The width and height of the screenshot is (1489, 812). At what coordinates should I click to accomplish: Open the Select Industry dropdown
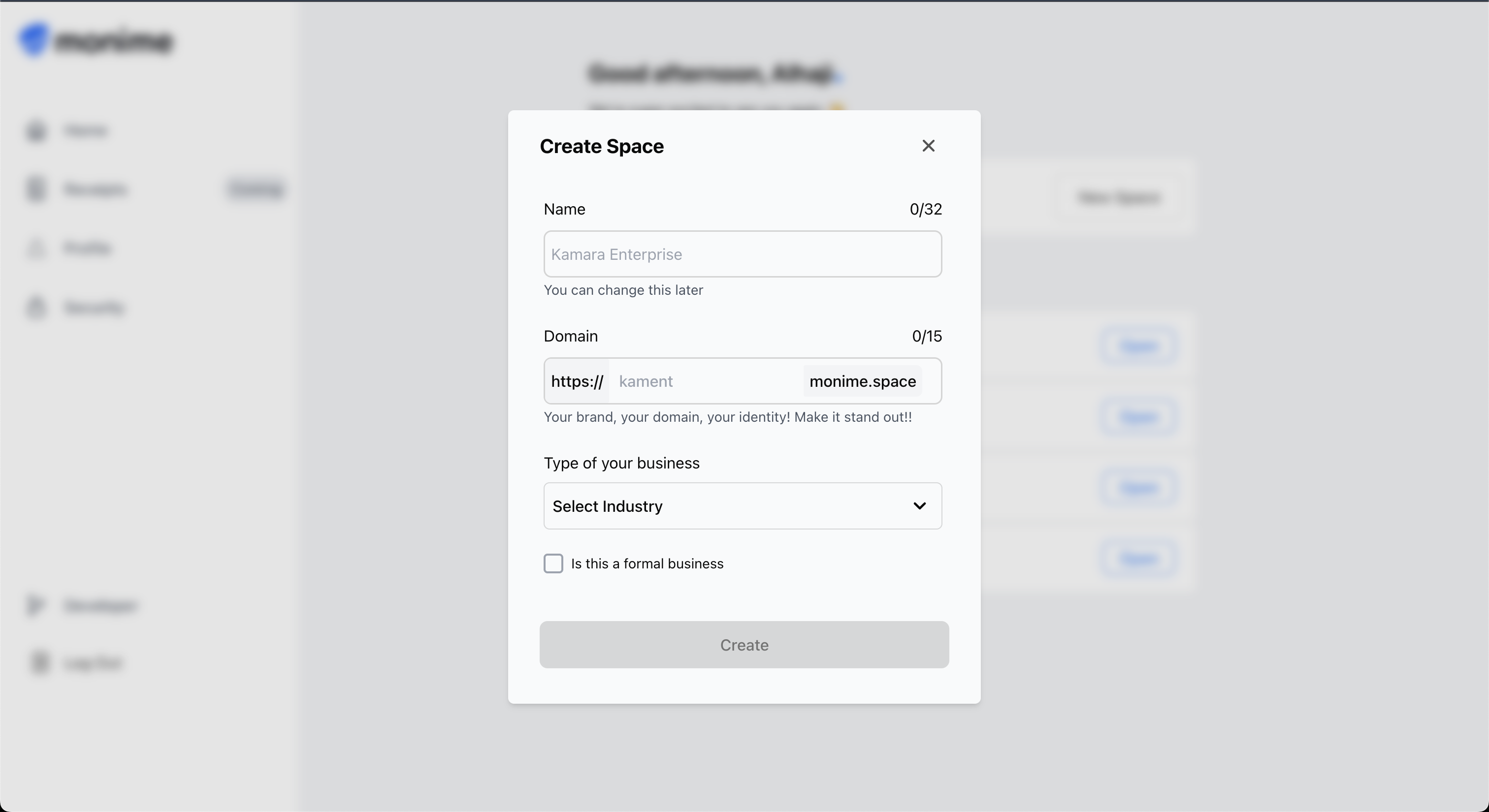click(x=742, y=506)
